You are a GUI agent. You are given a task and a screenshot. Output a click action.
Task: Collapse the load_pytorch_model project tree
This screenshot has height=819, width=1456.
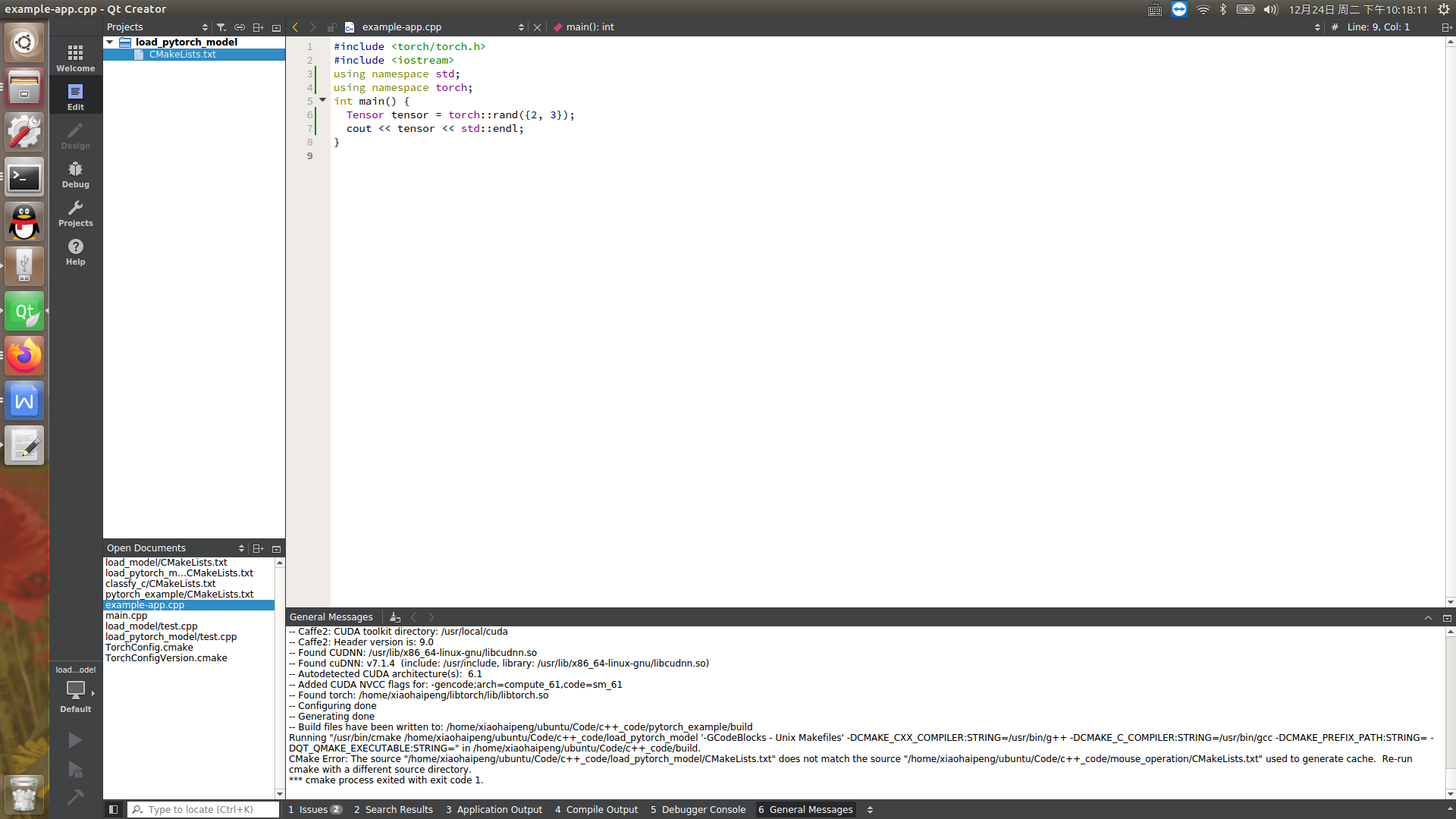(110, 42)
